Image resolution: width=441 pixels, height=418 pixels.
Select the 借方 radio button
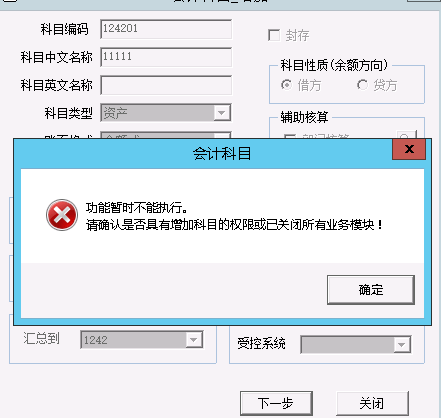pyautogui.click(x=286, y=85)
